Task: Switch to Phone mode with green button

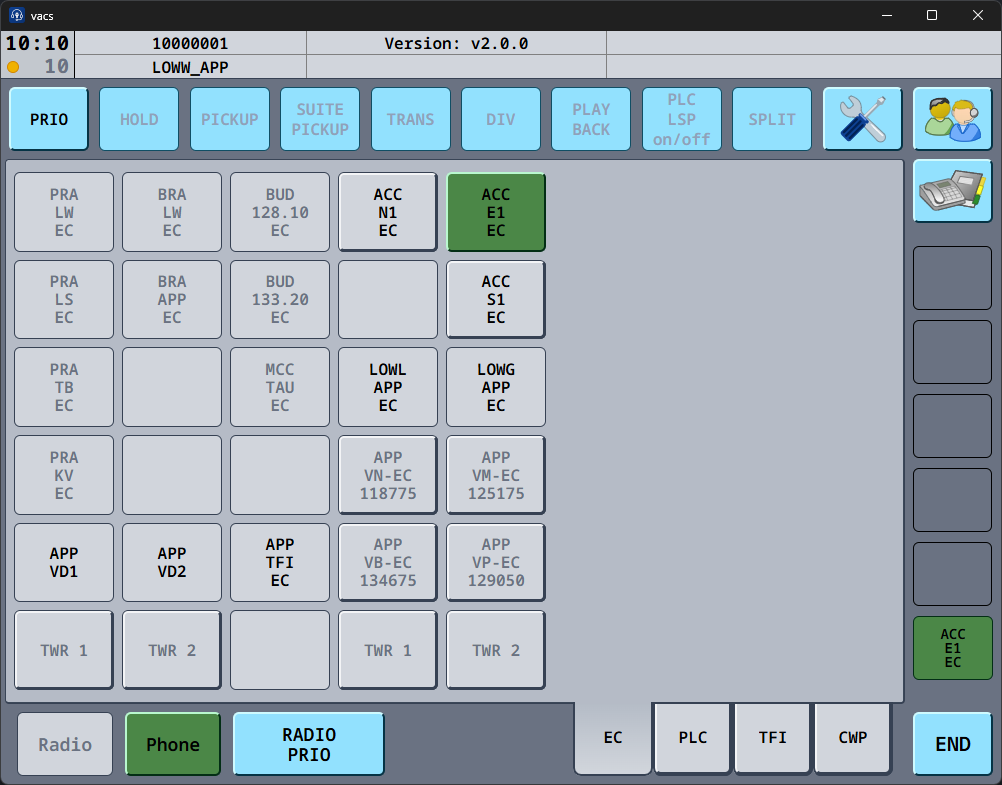Action: coord(173,744)
